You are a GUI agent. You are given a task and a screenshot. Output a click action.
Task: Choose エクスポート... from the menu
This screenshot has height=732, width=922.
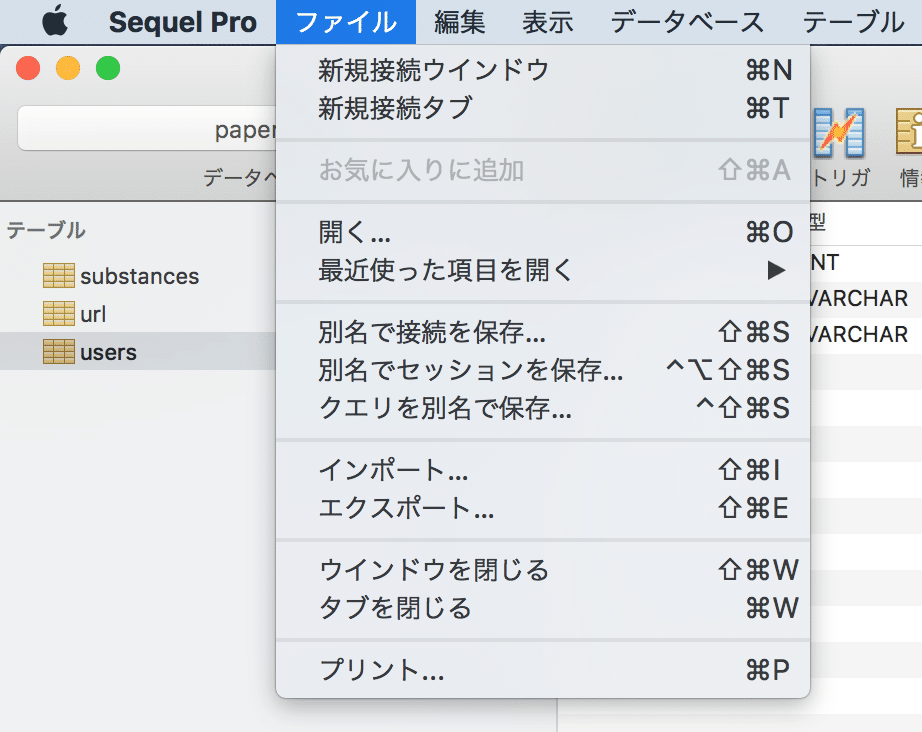click(543, 509)
